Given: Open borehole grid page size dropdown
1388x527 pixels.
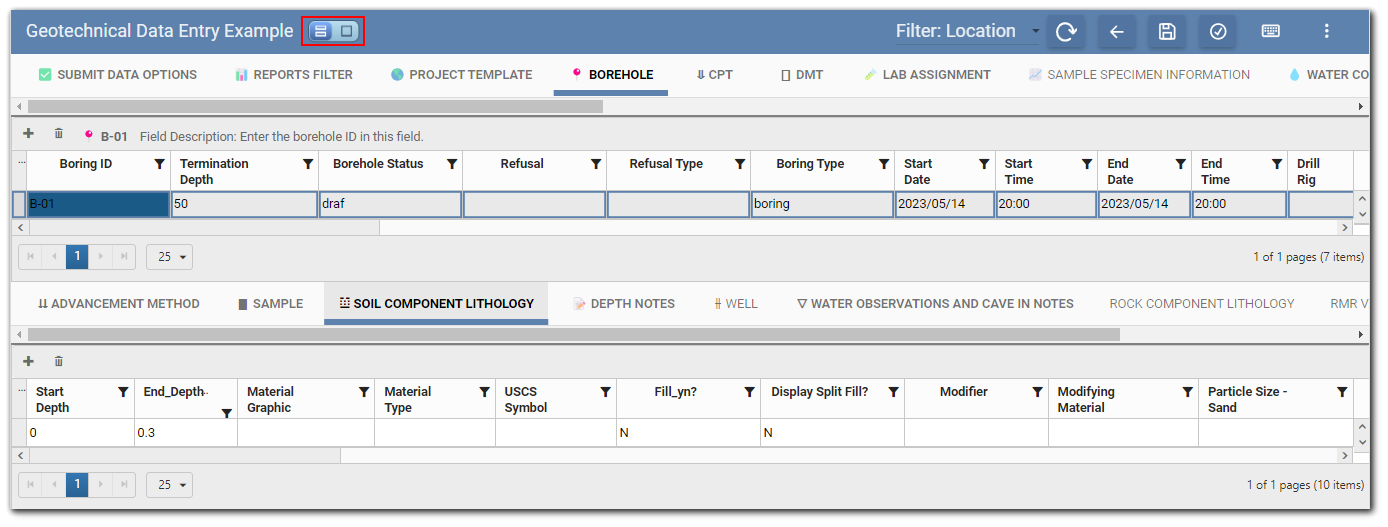Looking at the screenshot, I should [169, 257].
